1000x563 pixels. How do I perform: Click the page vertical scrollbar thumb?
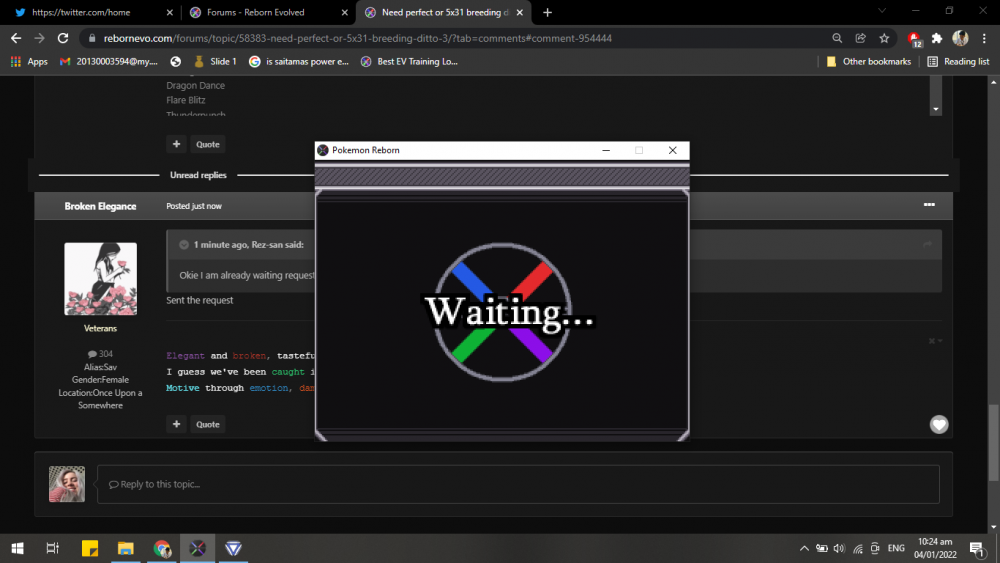pyautogui.click(x=993, y=442)
